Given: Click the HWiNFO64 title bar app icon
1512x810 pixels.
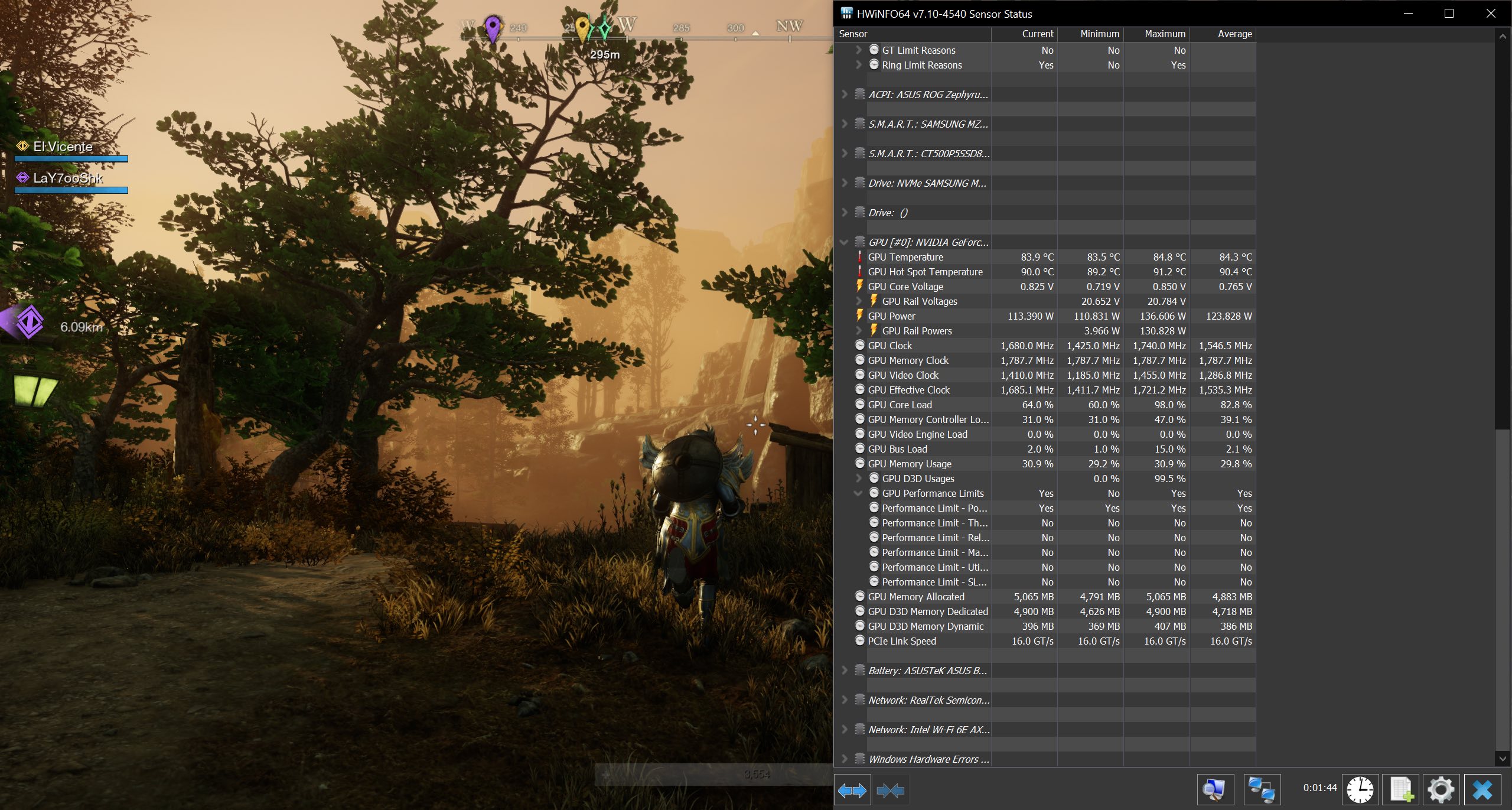Looking at the screenshot, I should [846, 13].
